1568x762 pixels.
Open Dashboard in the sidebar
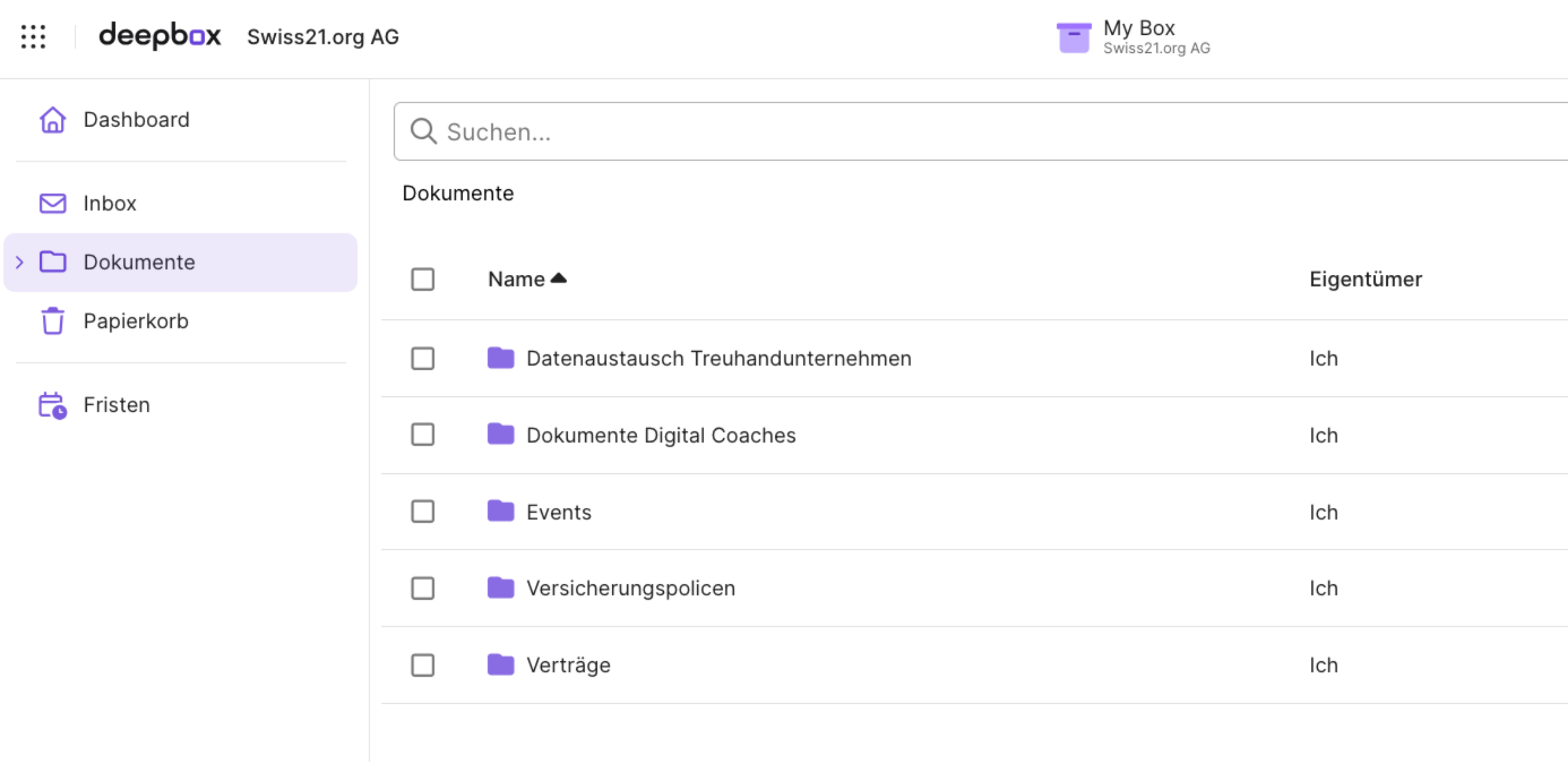[180, 119]
